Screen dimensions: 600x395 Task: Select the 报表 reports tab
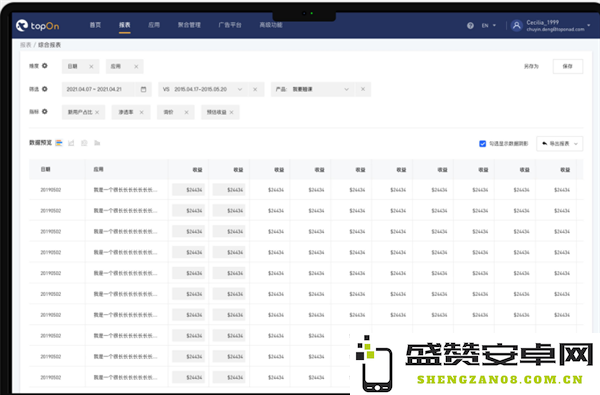124,25
